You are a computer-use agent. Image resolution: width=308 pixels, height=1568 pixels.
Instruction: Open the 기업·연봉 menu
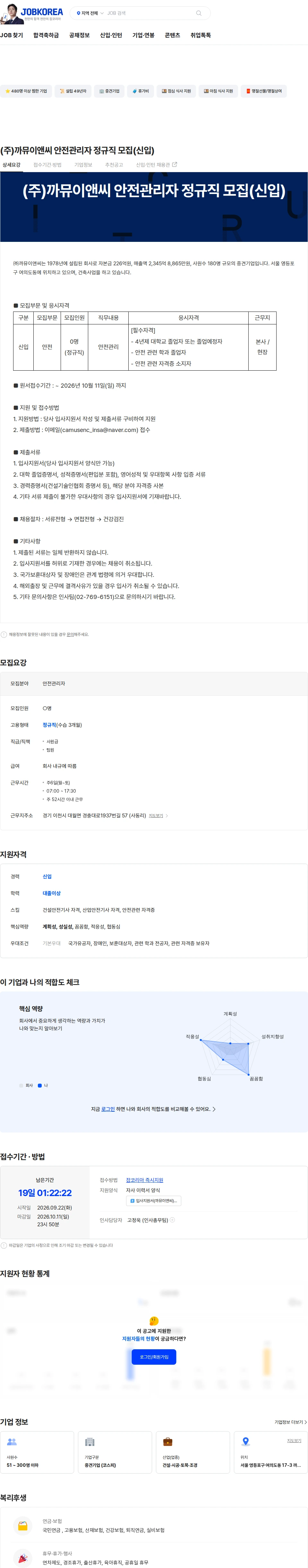coord(143,35)
